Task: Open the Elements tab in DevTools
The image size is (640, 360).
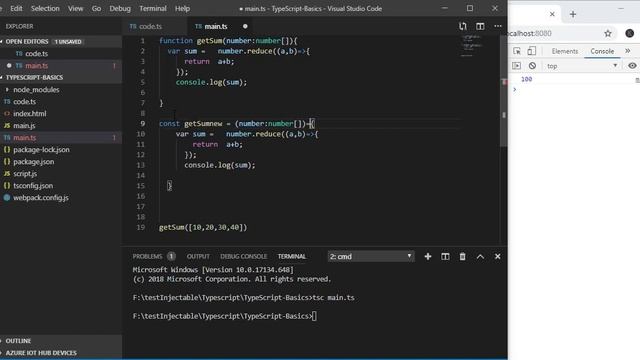Action: 565,51
